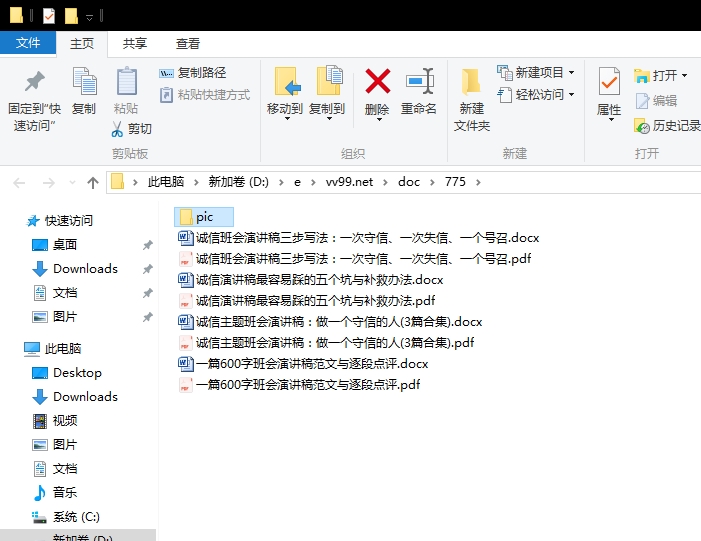Click the New item (新建项目) icon

(x=504, y=72)
